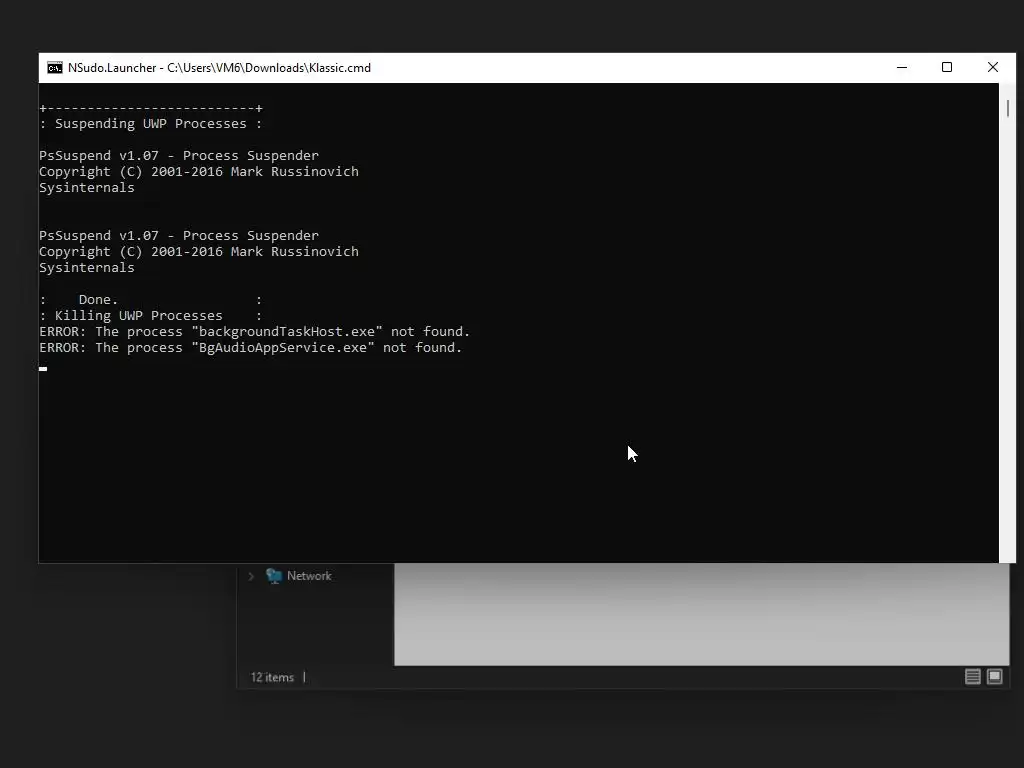
Task: Expand the Network tree node in File Explorer
Action: click(251, 576)
